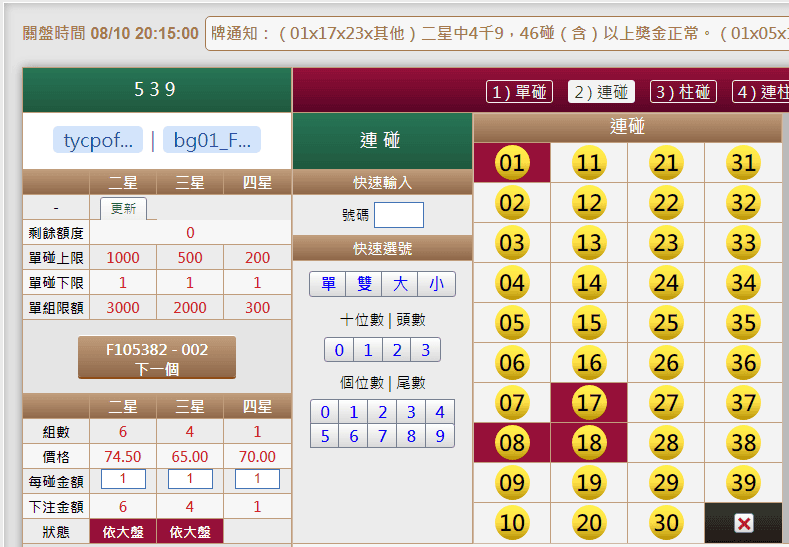The width and height of the screenshot is (789, 547).
Task: Select ball number 29
Action: pos(666,483)
